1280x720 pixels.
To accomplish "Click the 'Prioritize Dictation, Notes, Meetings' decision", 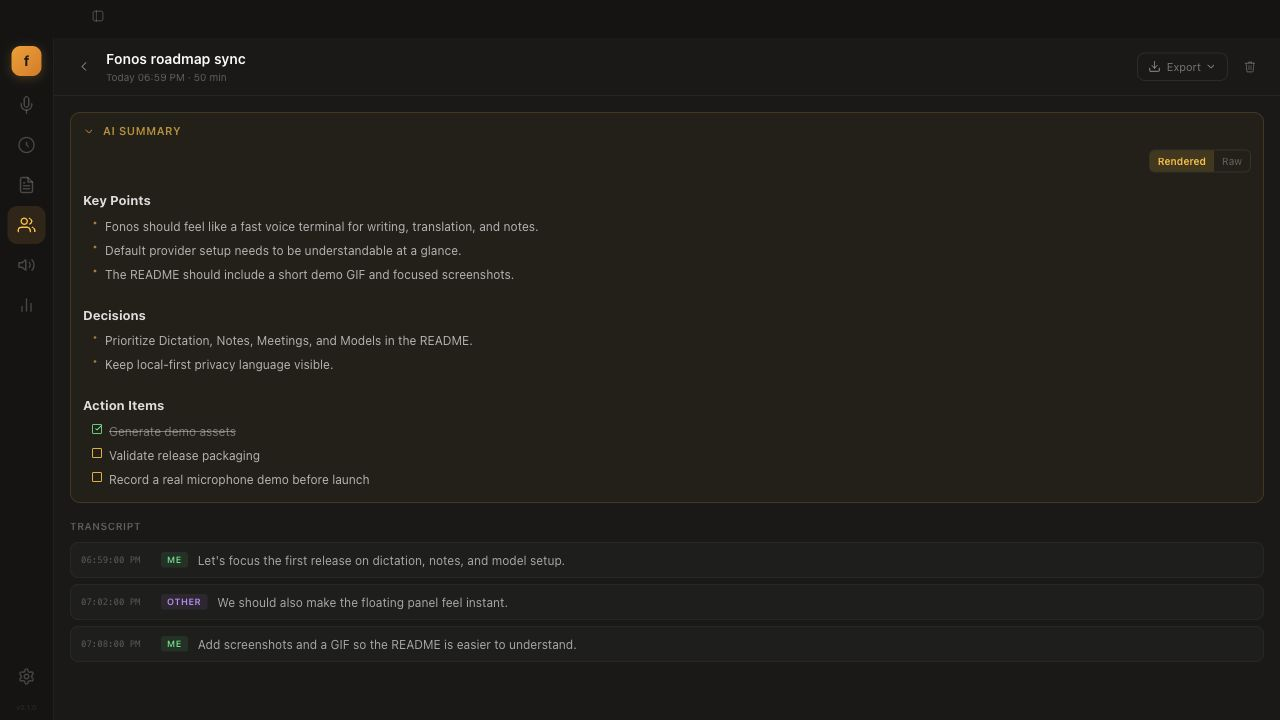I will pos(289,341).
